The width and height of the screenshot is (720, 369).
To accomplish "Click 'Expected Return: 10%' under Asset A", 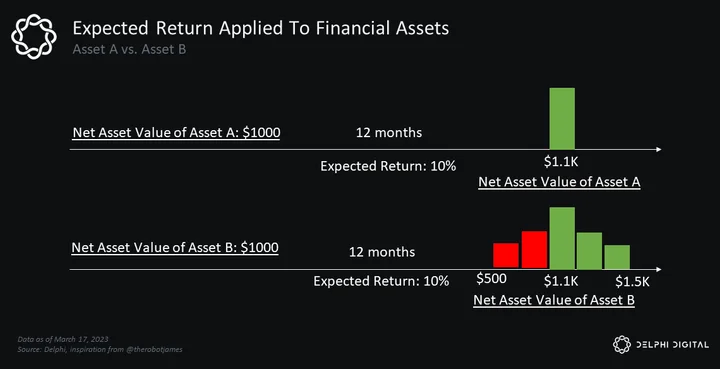I will [388, 166].
